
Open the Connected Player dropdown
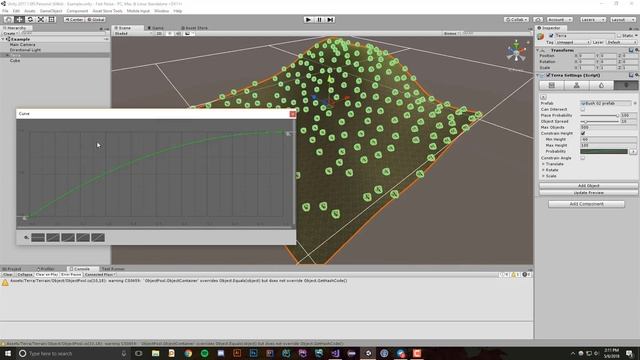[x=100, y=275]
